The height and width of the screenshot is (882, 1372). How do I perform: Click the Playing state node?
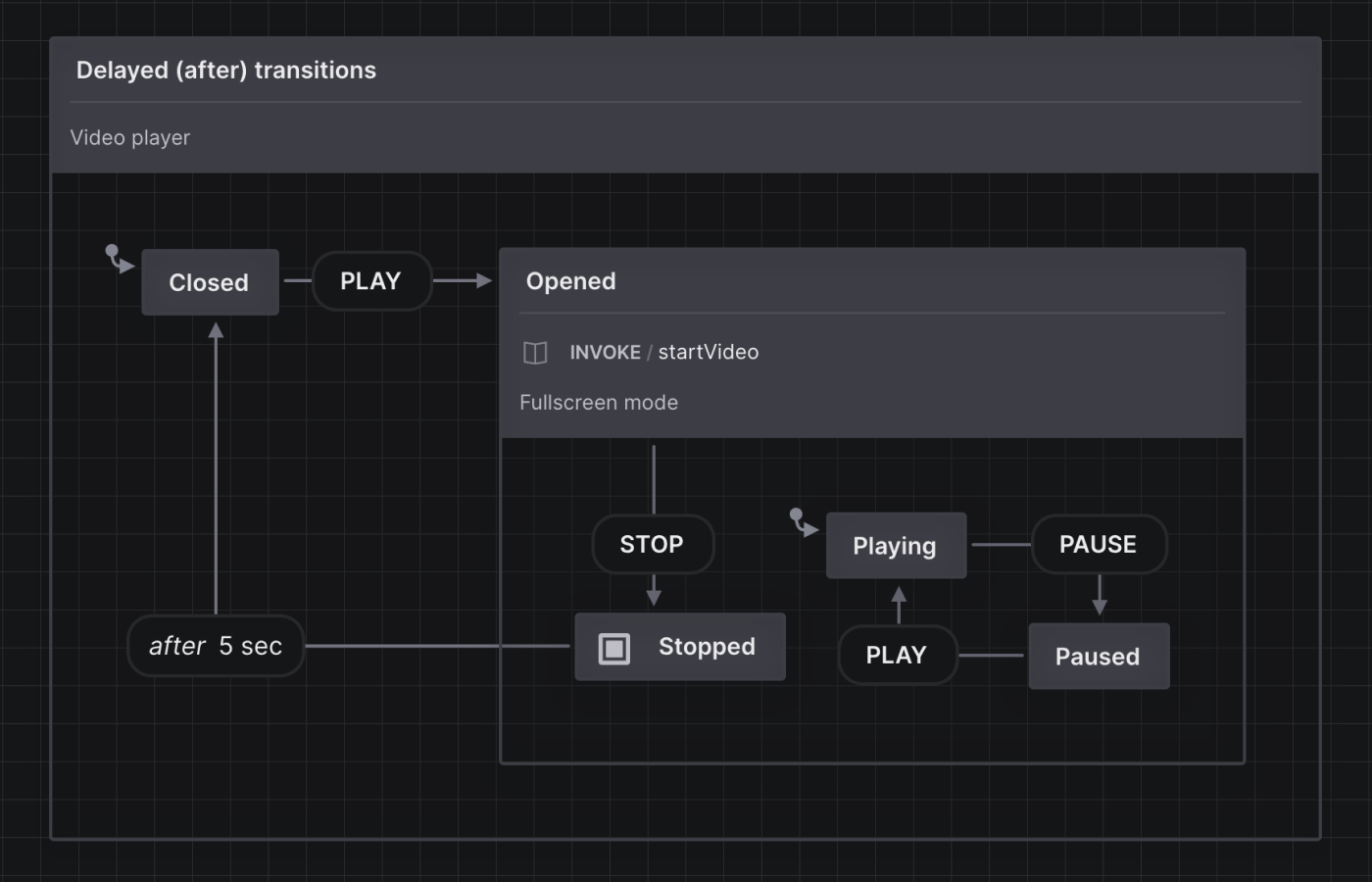pyautogui.click(x=896, y=545)
